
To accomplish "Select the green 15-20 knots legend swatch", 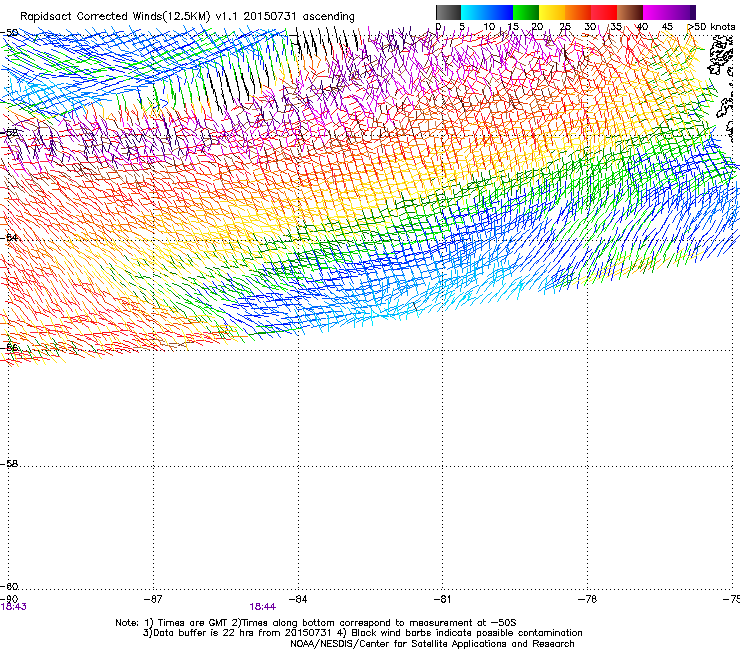I will point(526,12).
